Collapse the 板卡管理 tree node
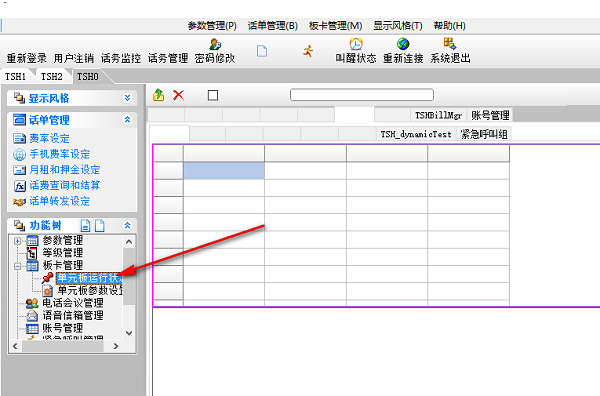 point(17,266)
